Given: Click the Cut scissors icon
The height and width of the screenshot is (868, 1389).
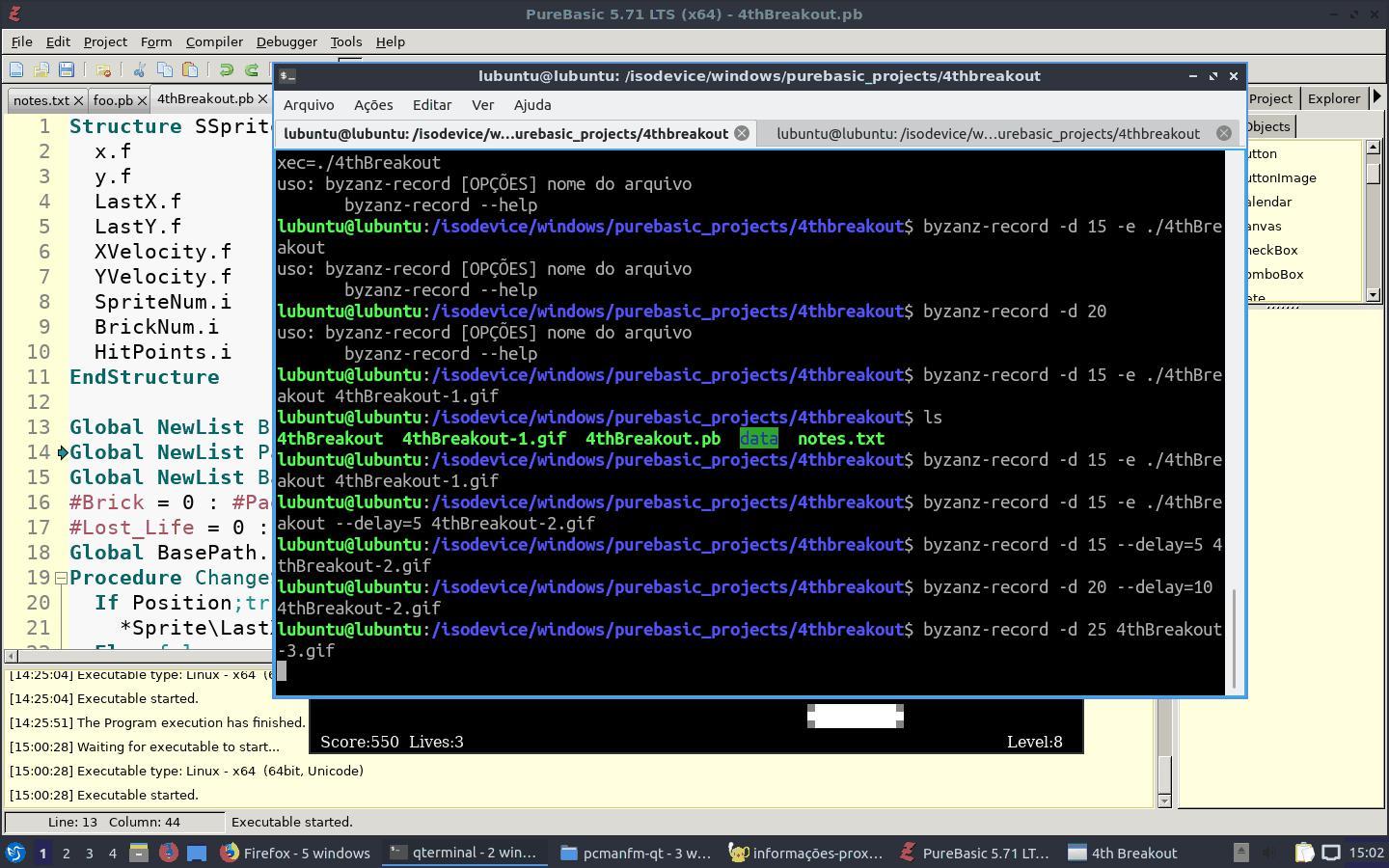Looking at the screenshot, I should (x=140, y=69).
